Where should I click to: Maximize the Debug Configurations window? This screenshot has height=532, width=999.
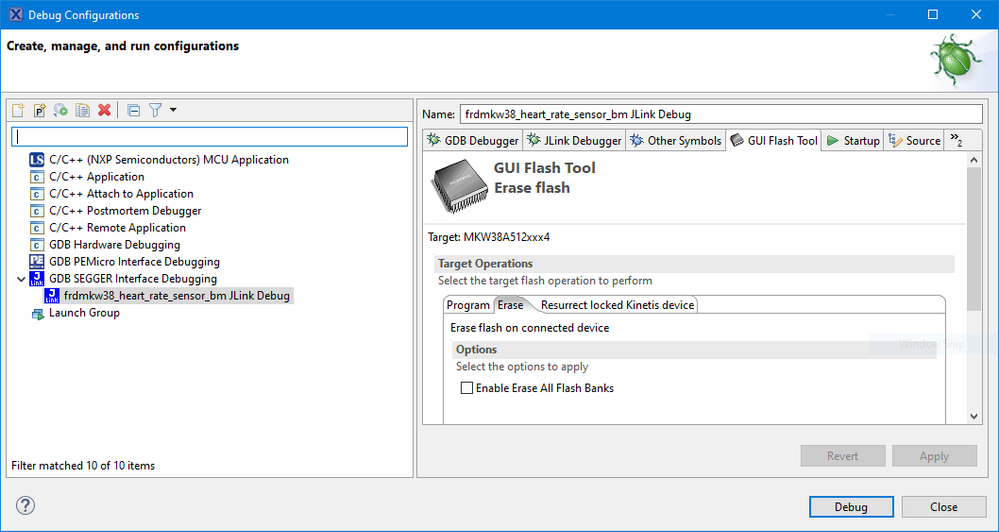pos(933,15)
